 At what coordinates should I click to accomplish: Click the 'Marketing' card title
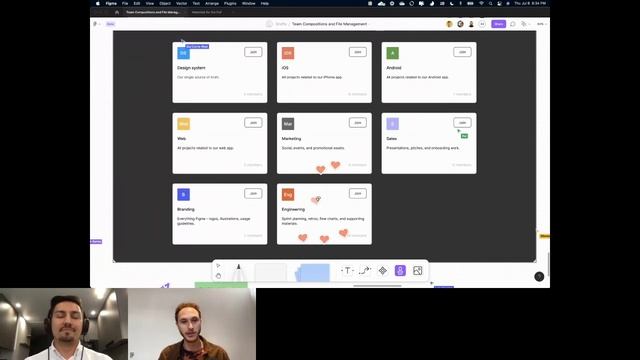[x=291, y=138]
